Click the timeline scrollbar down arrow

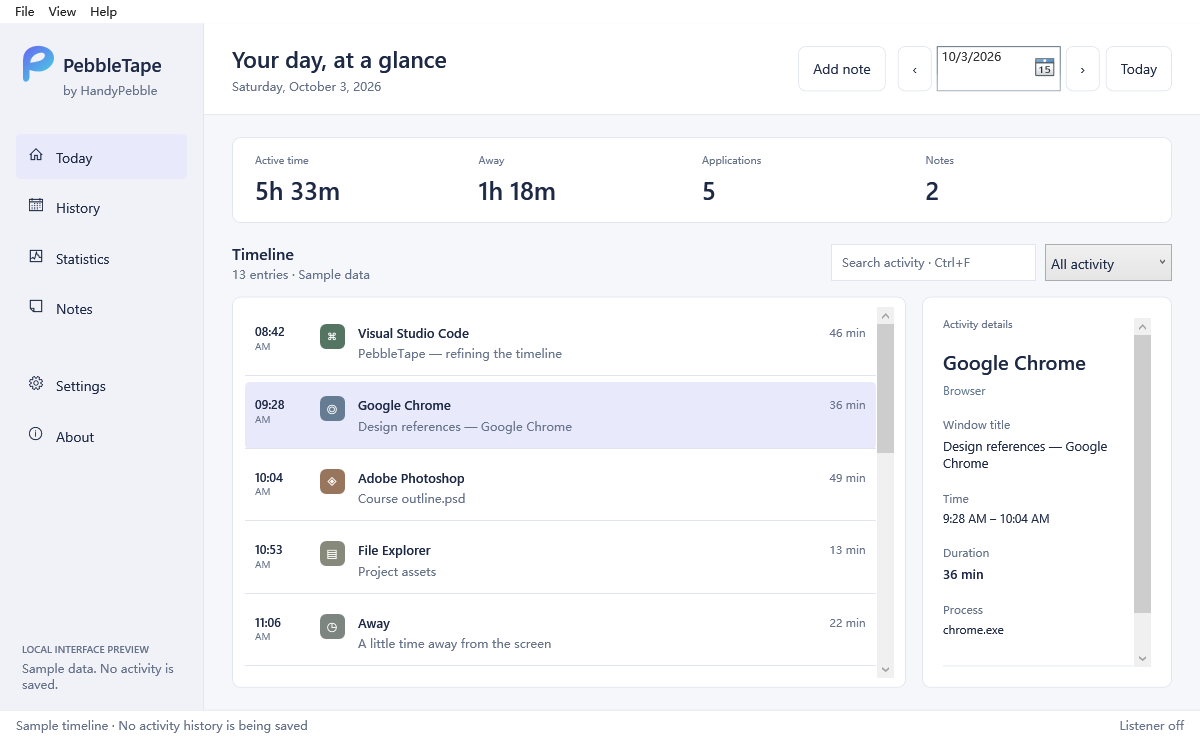(885, 669)
